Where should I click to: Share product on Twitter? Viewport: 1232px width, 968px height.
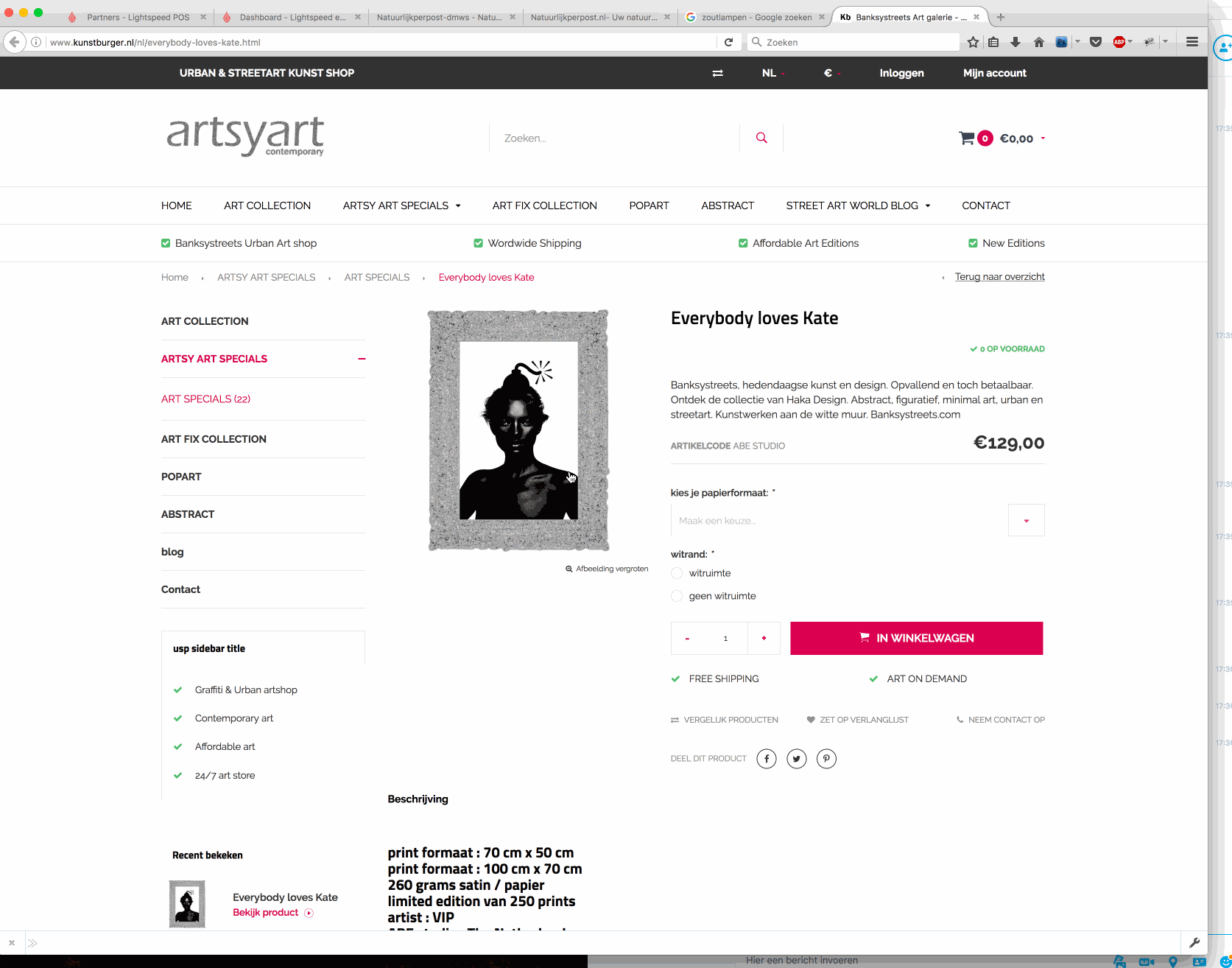[x=797, y=759]
